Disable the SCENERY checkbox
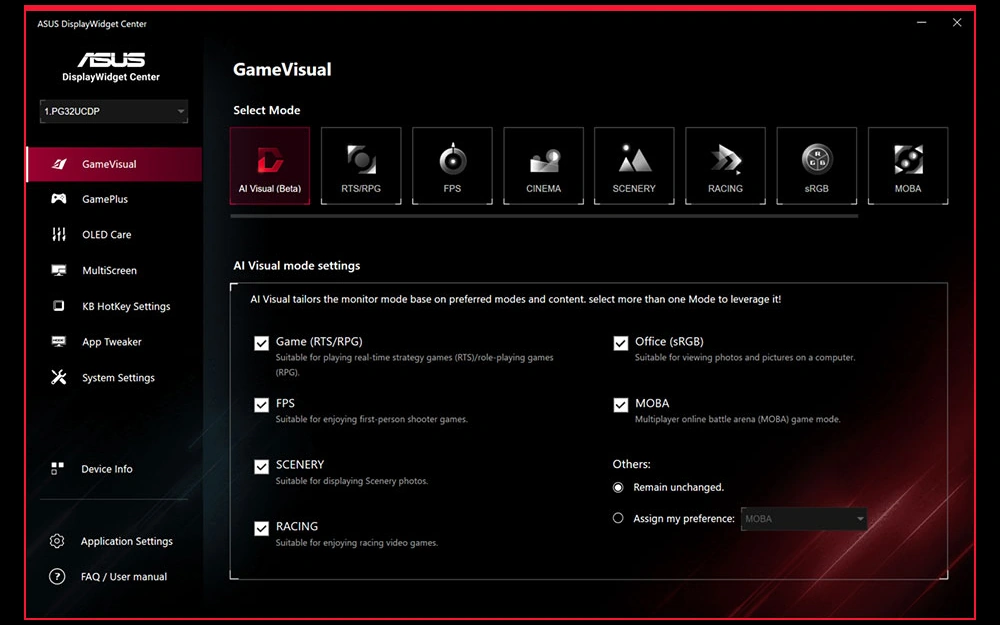The height and width of the screenshot is (625, 1000). tap(261, 467)
